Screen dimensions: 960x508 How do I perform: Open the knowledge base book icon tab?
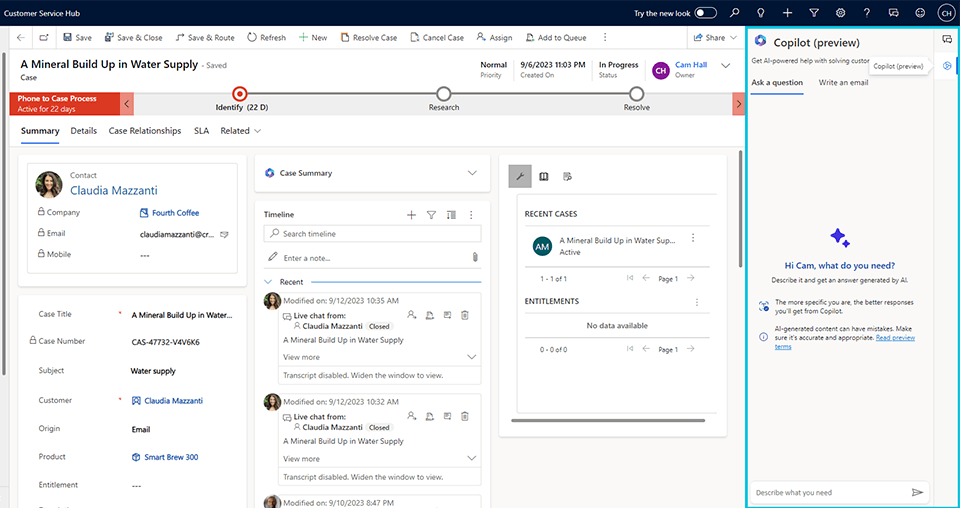tap(544, 176)
